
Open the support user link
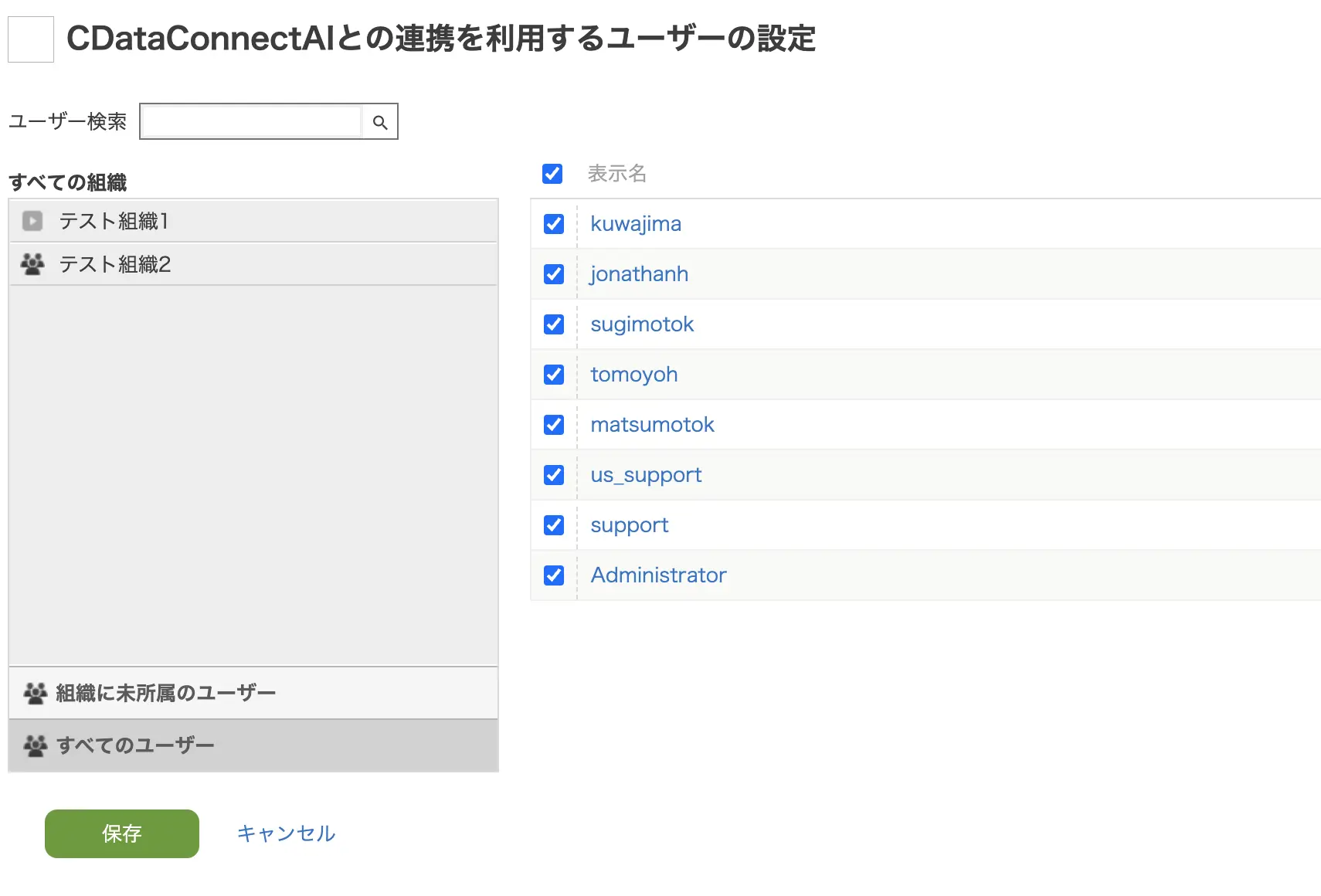(630, 525)
